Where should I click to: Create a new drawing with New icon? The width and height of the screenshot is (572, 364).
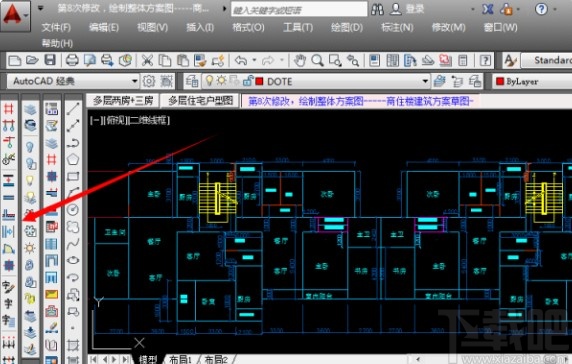[15, 60]
